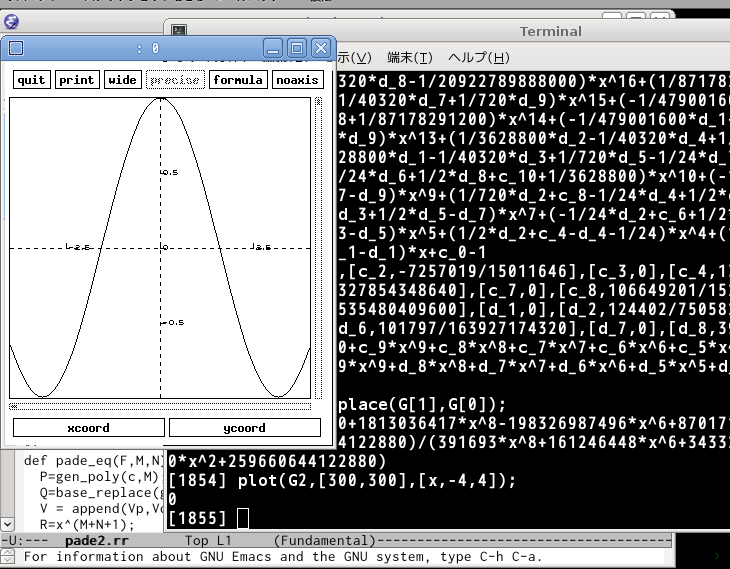Viewport: 730px width, 569px height.
Task: Click the xcoord field in plot window
Action: point(88,427)
